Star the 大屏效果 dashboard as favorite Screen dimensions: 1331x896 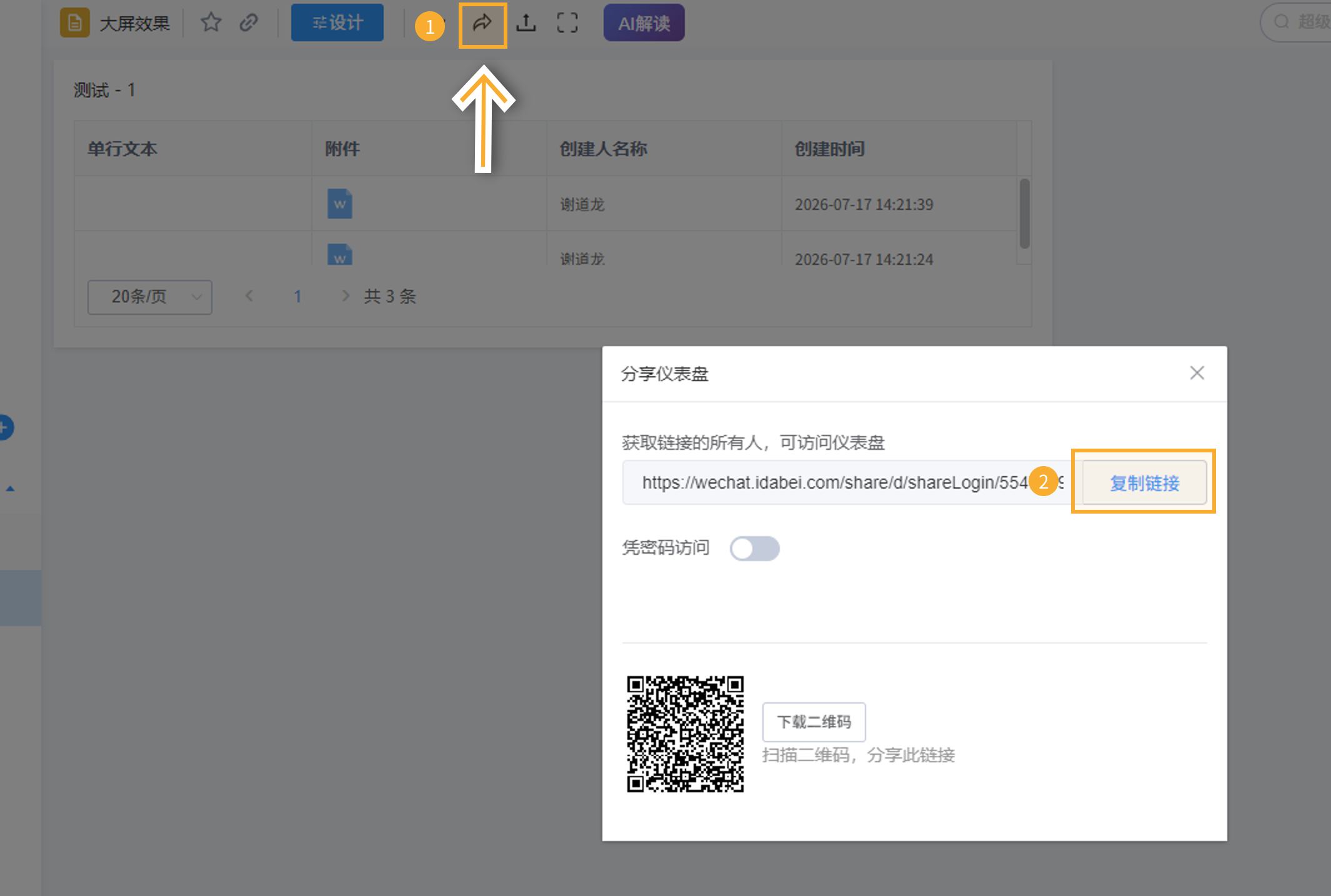(211, 23)
